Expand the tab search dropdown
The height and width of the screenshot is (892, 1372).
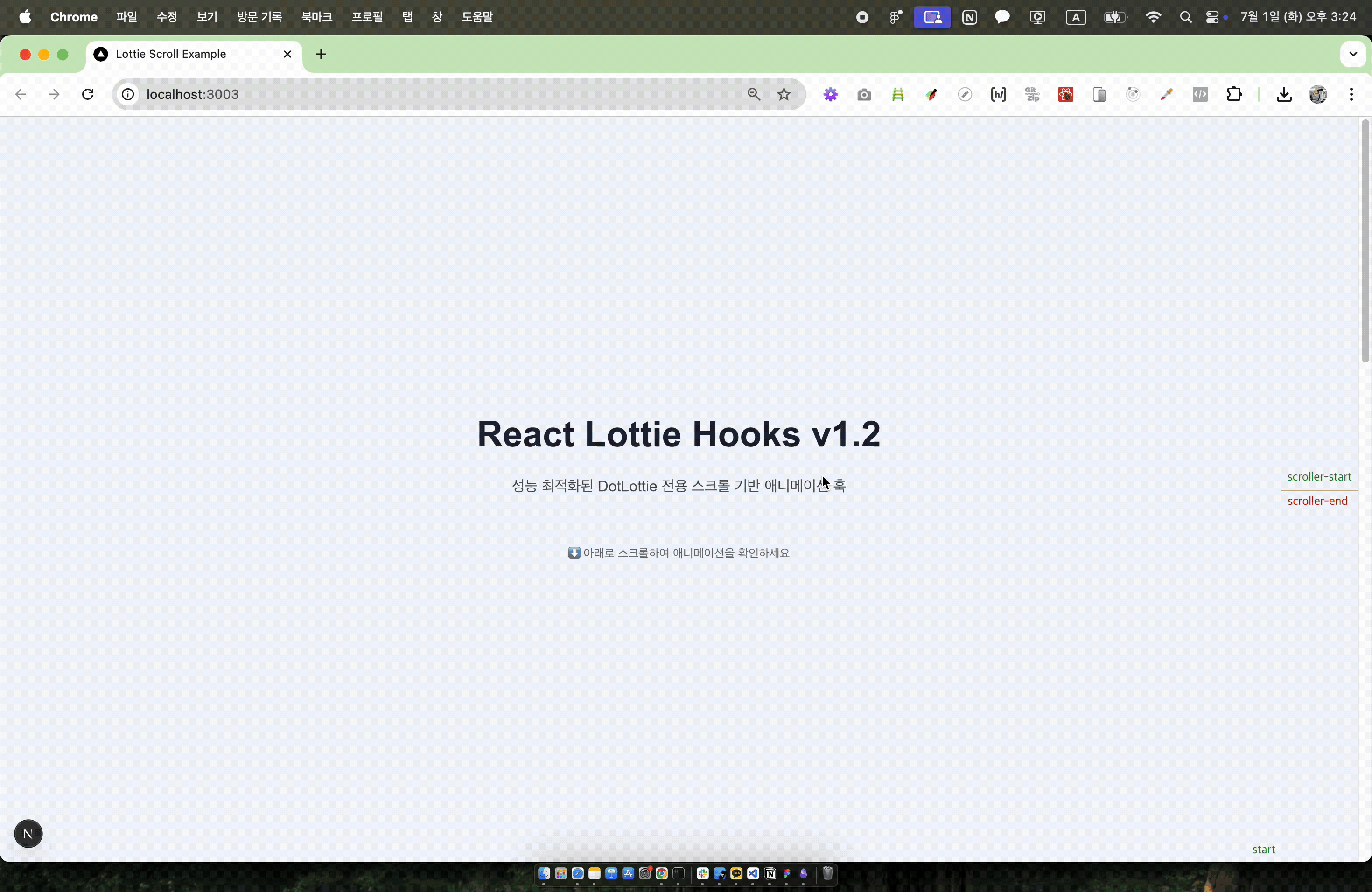coord(1352,54)
